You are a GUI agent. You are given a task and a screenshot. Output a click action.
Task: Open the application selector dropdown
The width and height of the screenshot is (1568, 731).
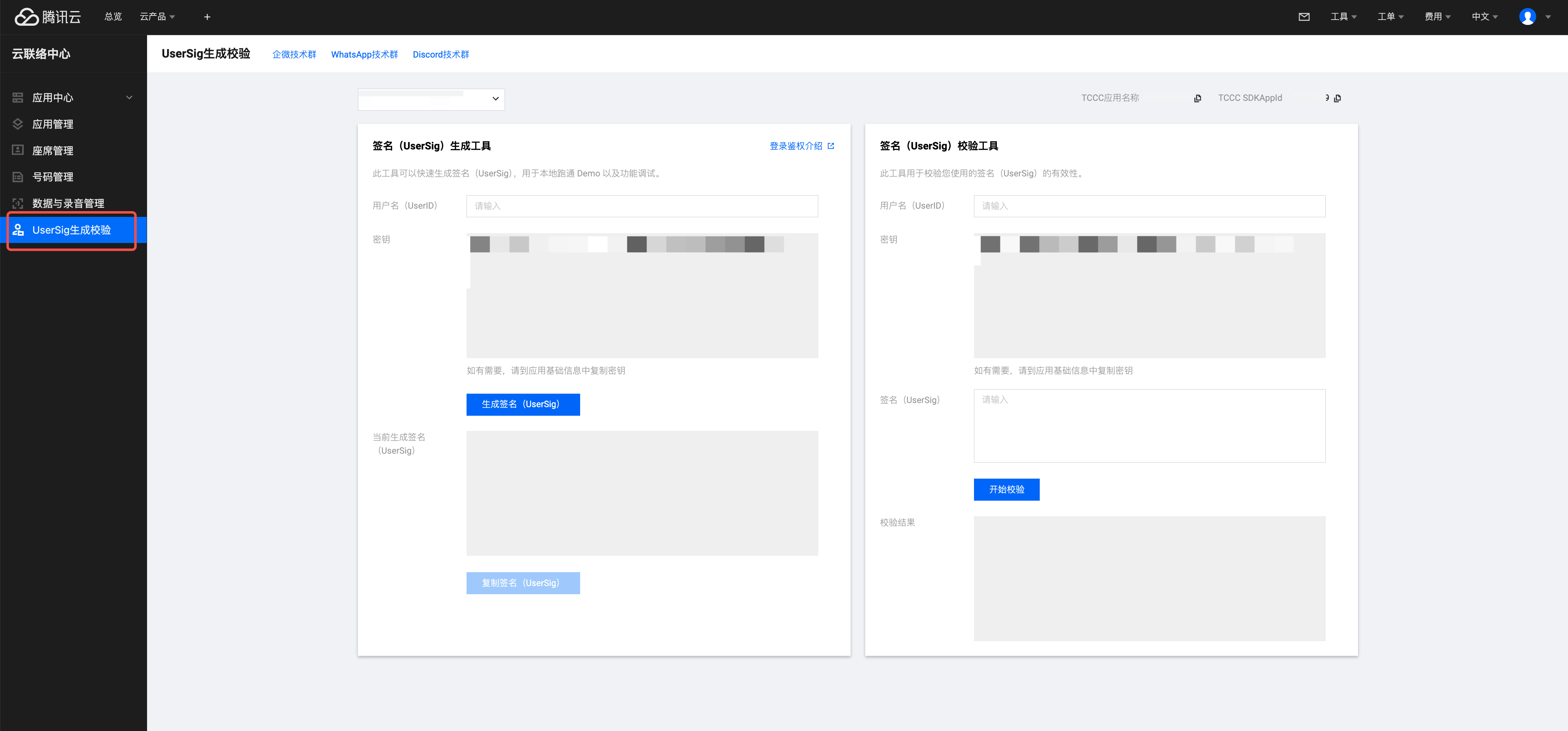click(x=431, y=99)
